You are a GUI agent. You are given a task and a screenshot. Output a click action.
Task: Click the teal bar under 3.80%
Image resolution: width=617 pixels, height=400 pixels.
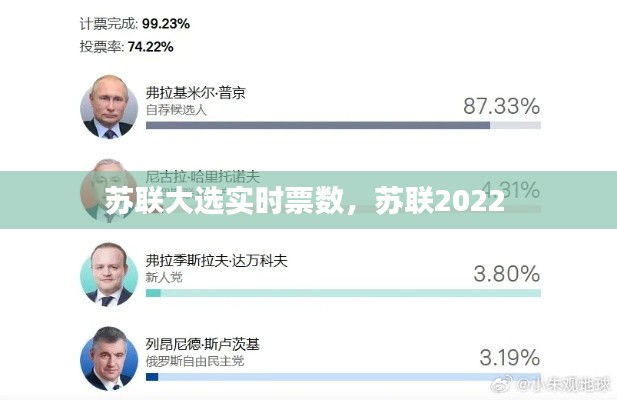(343, 293)
